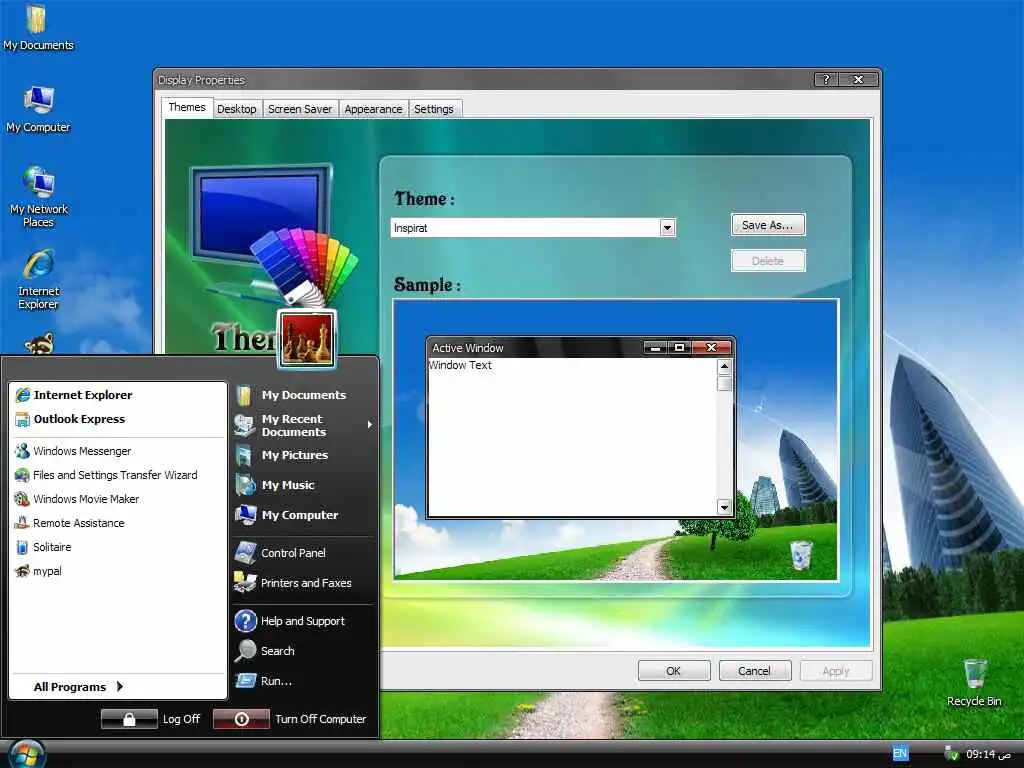Screen dimensions: 1024x768
Task: Open the Recycle Bin on desktop
Action: (974, 682)
